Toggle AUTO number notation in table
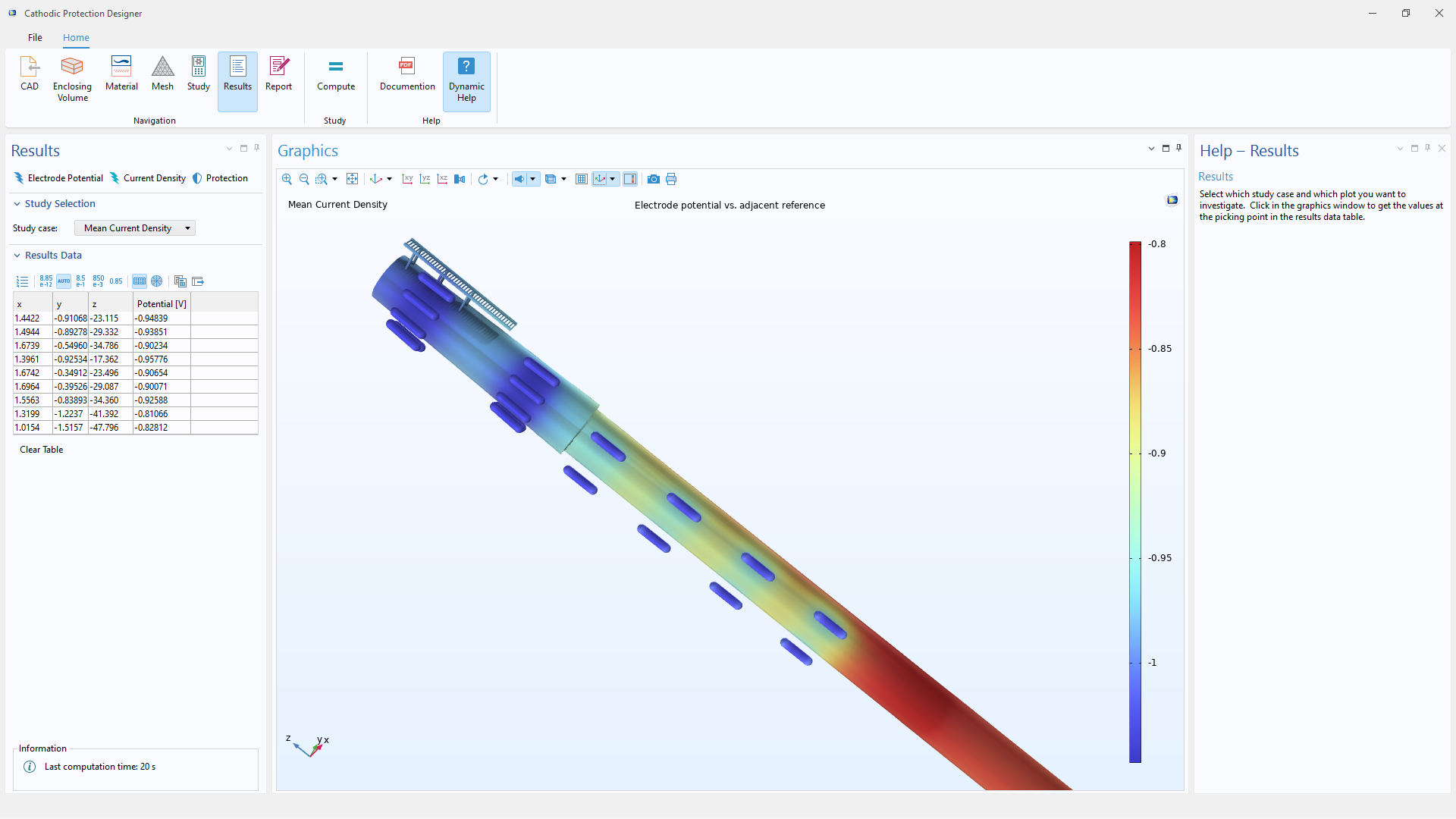Screen dimensions: 1456x819 [64, 281]
